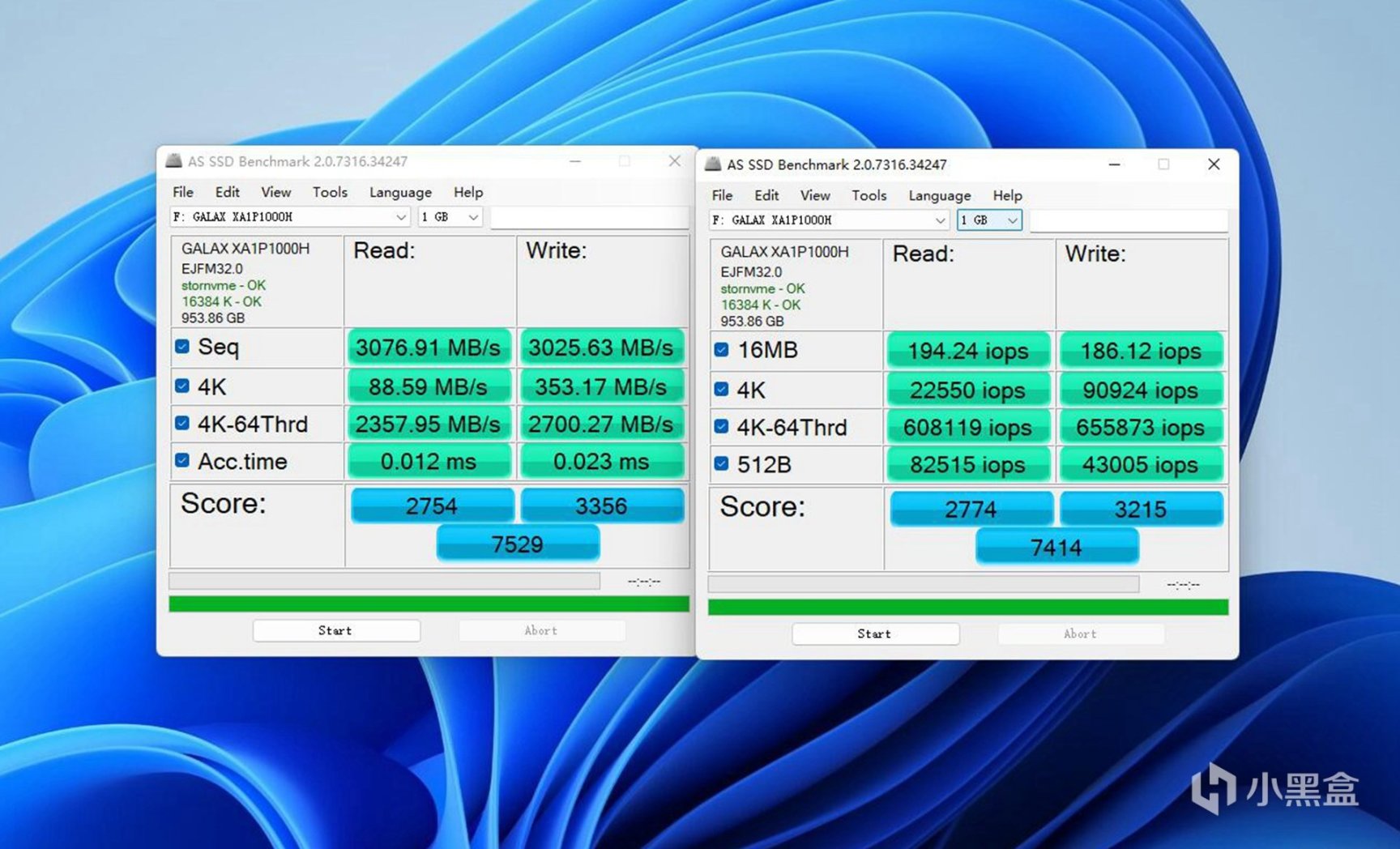The height and width of the screenshot is (849, 1400).
Task: Open the File menu in the left window
Action: pyautogui.click(x=183, y=192)
